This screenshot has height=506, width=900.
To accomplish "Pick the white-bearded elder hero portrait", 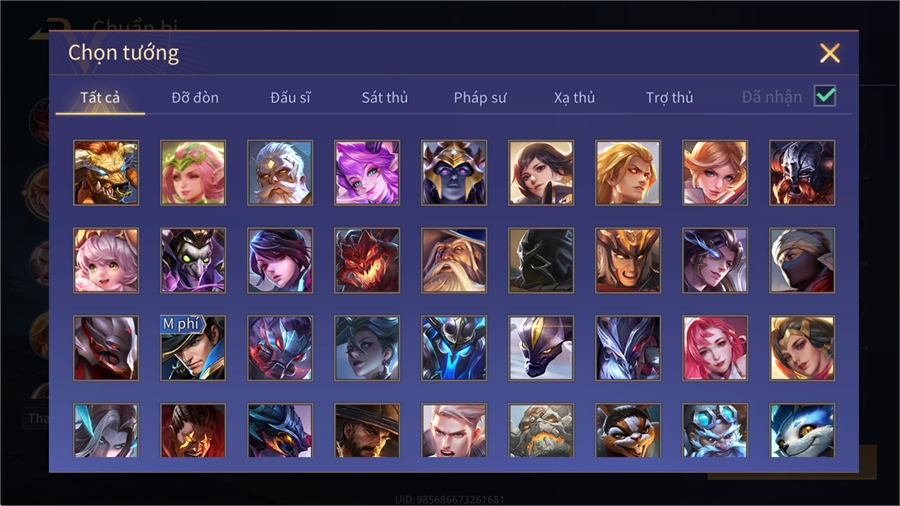I will 280,173.
